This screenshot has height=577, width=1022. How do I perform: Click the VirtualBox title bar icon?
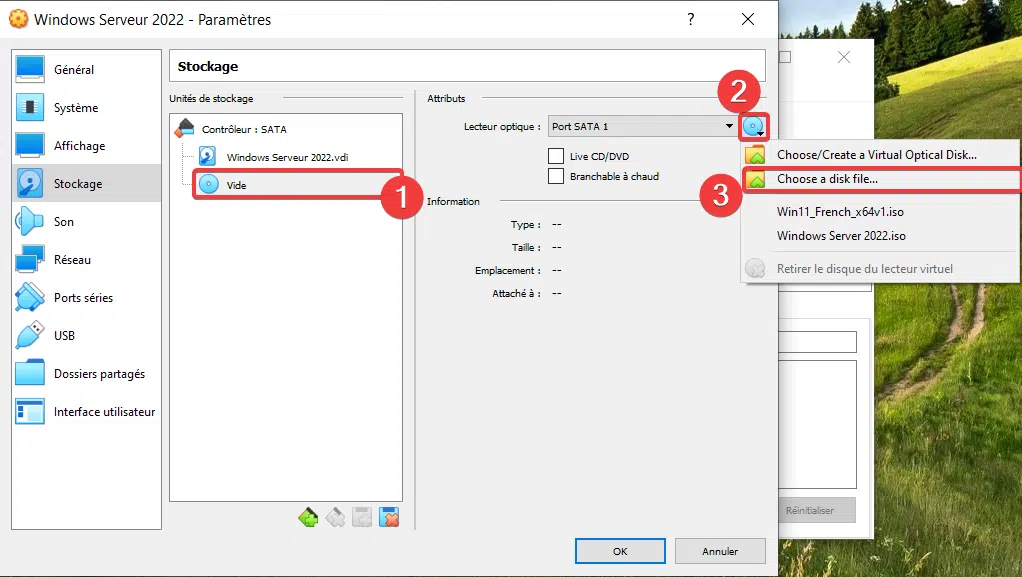tap(18, 20)
